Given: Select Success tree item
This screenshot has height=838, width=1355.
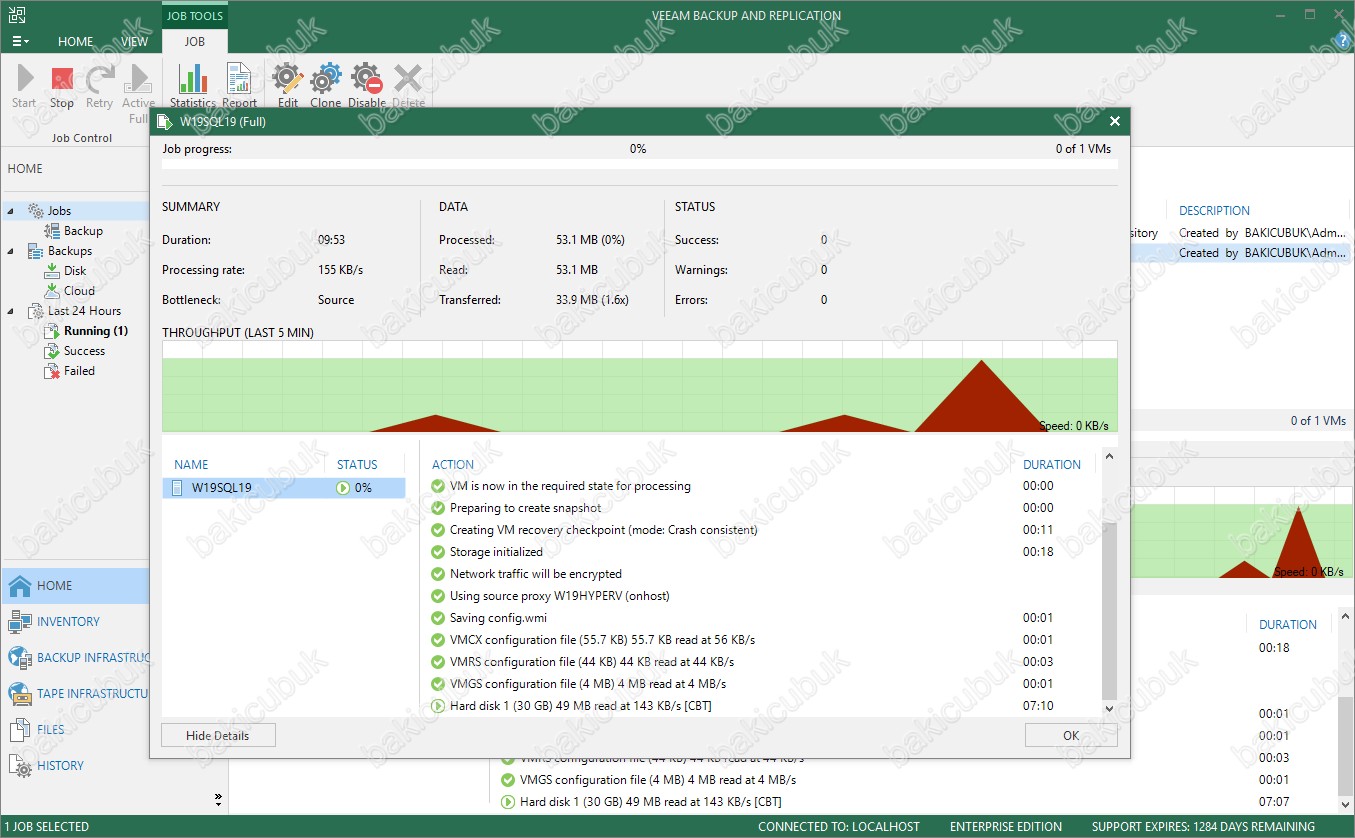Looking at the screenshot, I should click(84, 351).
